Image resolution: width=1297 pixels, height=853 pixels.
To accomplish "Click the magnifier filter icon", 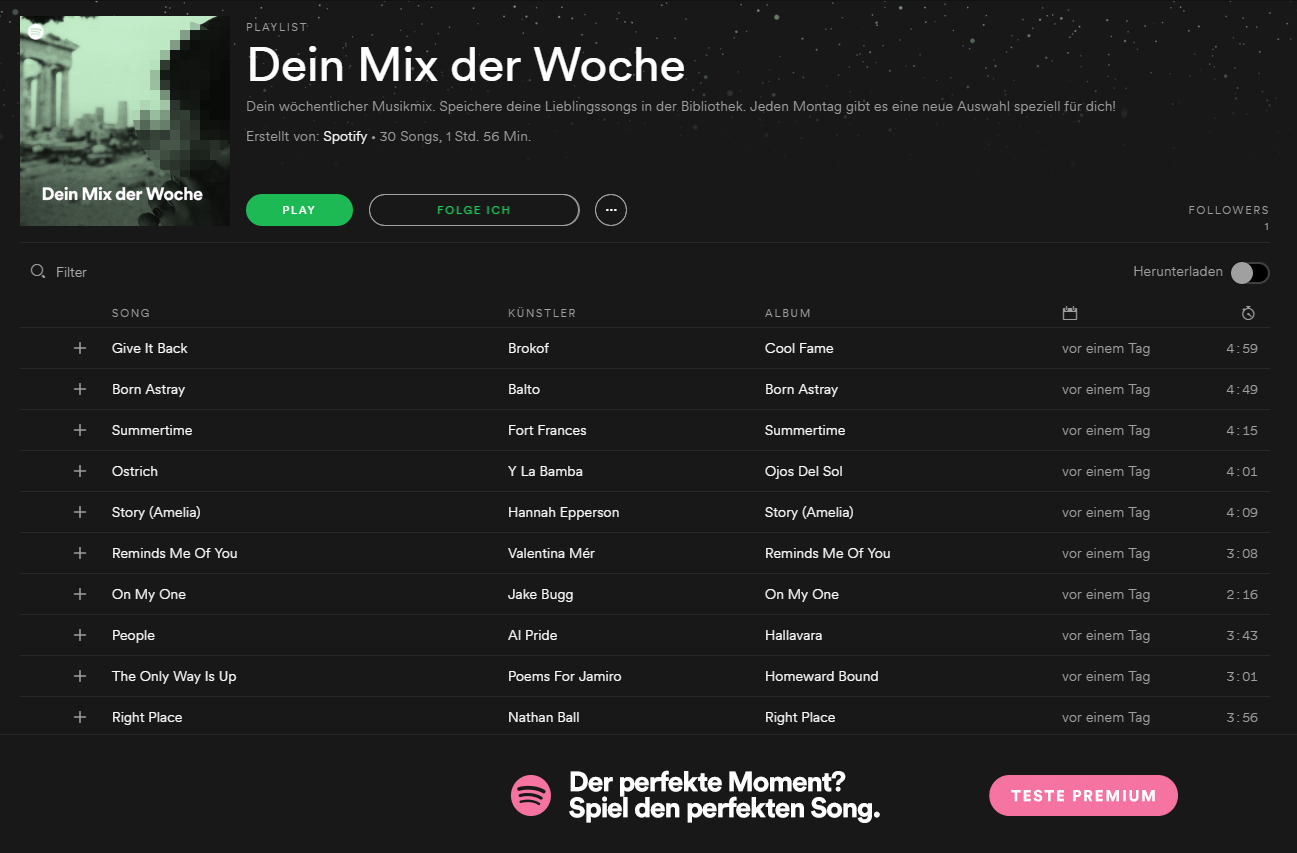I will pyautogui.click(x=38, y=271).
